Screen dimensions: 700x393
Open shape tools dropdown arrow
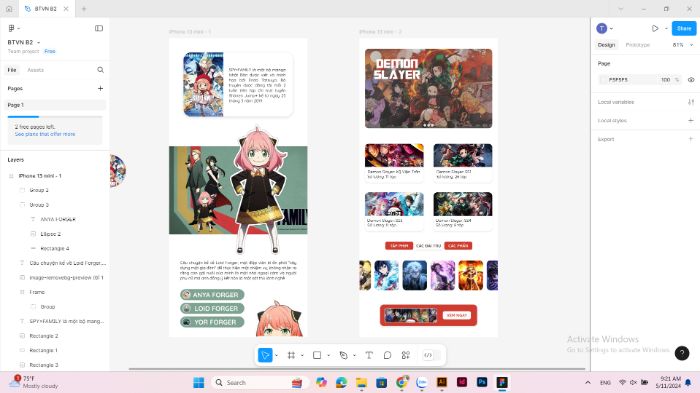329,355
